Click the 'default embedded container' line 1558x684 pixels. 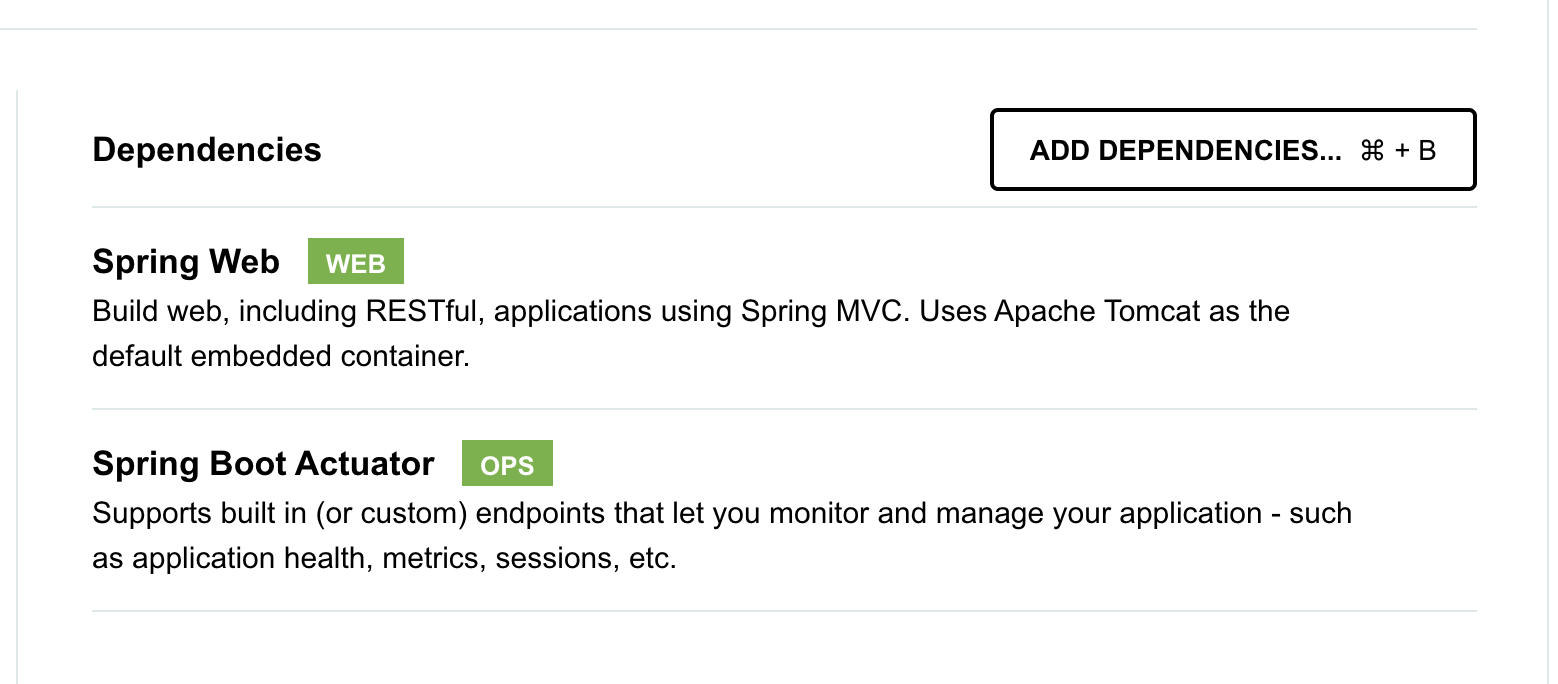[x=280, y=357]
